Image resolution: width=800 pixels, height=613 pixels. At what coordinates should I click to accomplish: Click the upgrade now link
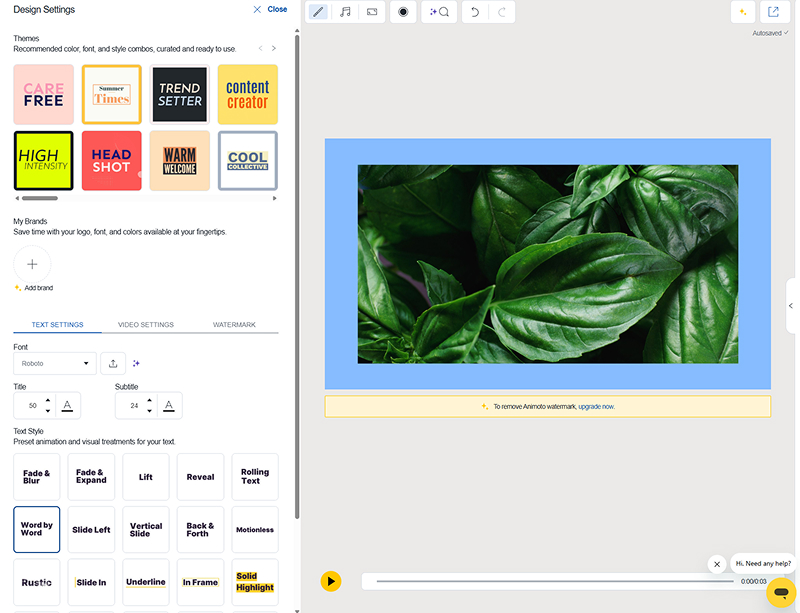596,407
